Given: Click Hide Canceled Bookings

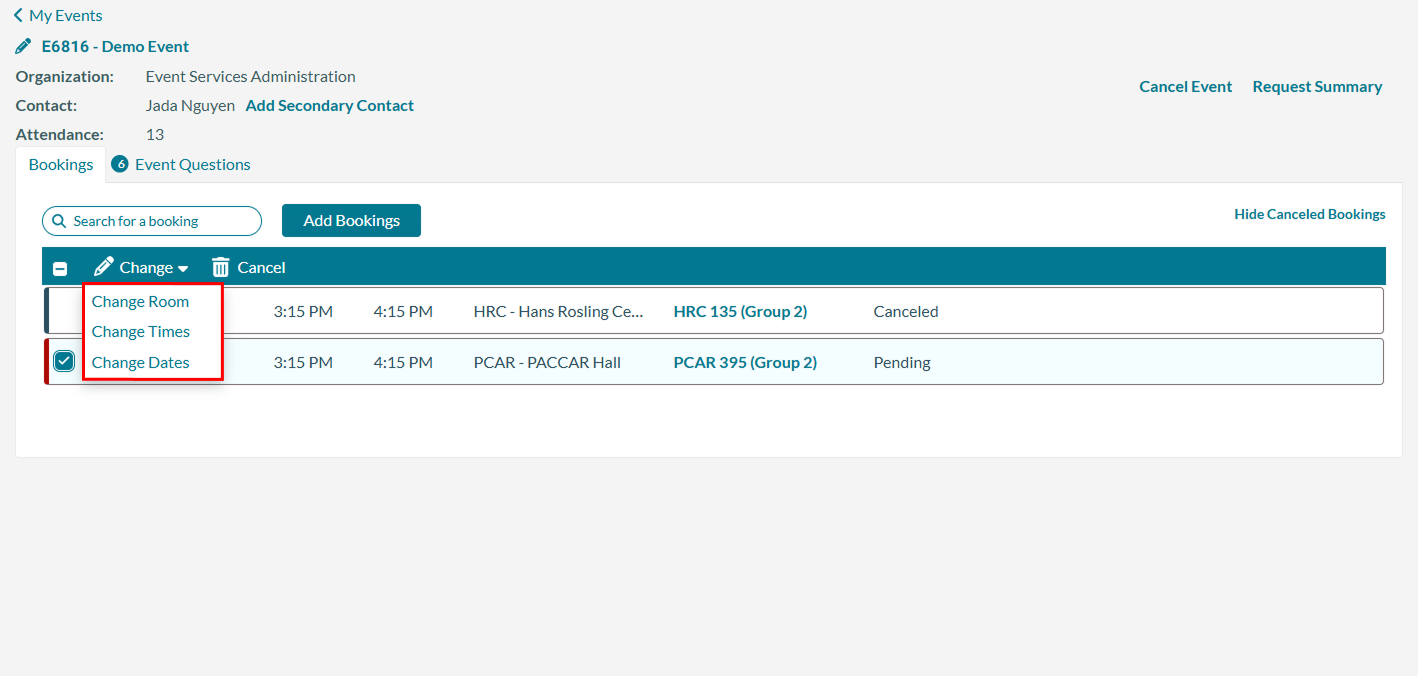Looking at the screenshot, I should click(x=1310, y=214).
